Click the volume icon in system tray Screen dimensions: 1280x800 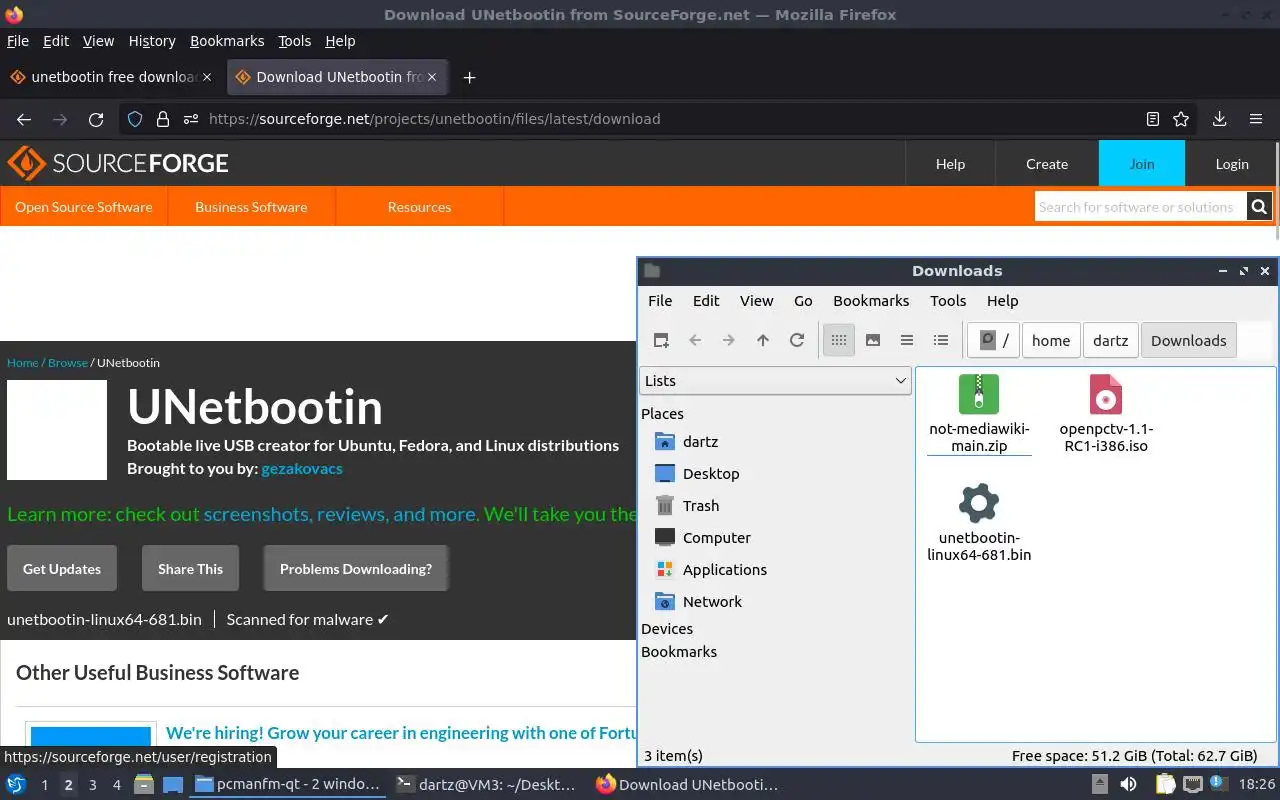[1128, 785]
